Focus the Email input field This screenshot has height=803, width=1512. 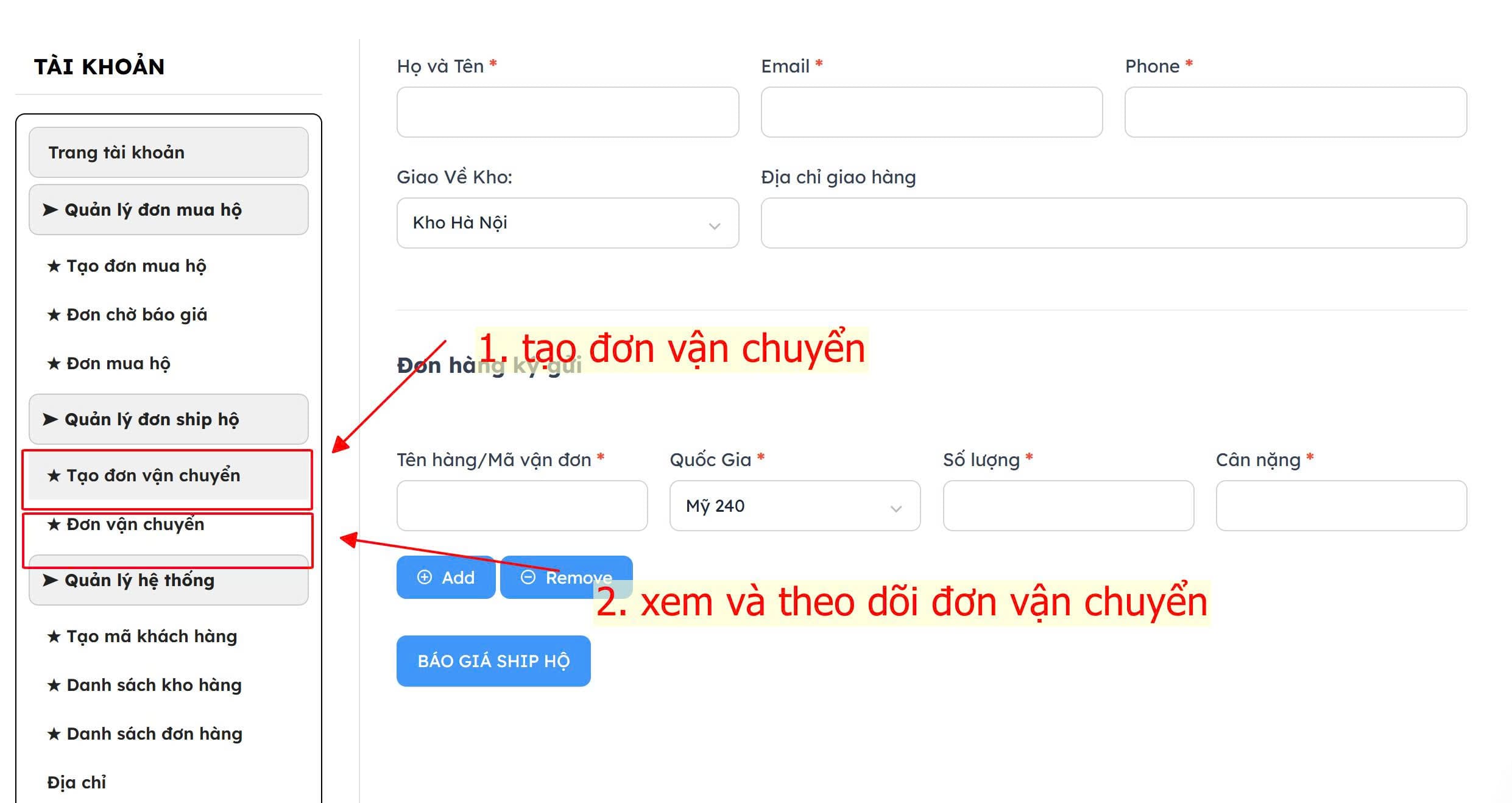pyautogui.click(x=931, y=112)
